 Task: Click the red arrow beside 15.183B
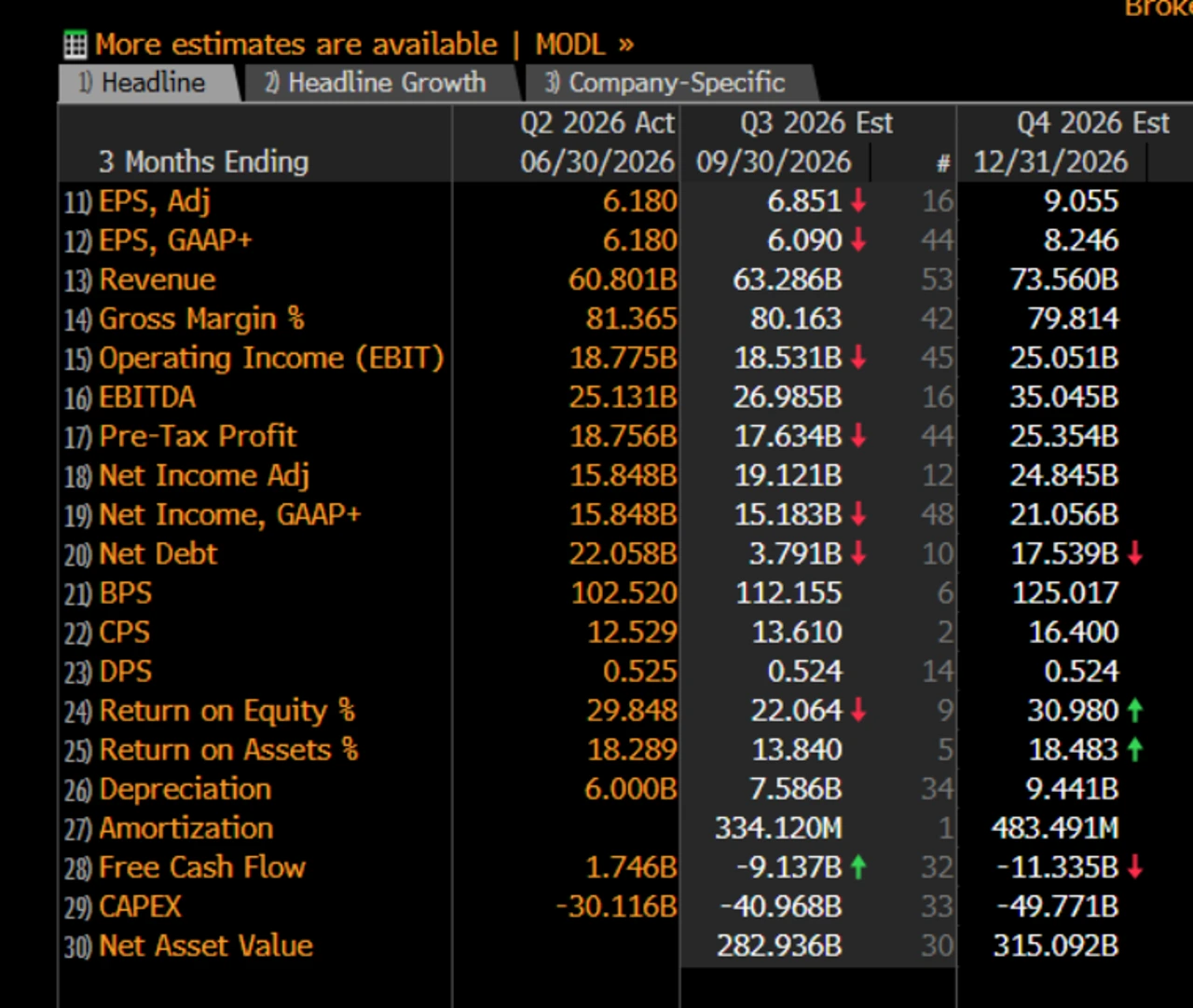pyautogui.click(x=858, y=513)
